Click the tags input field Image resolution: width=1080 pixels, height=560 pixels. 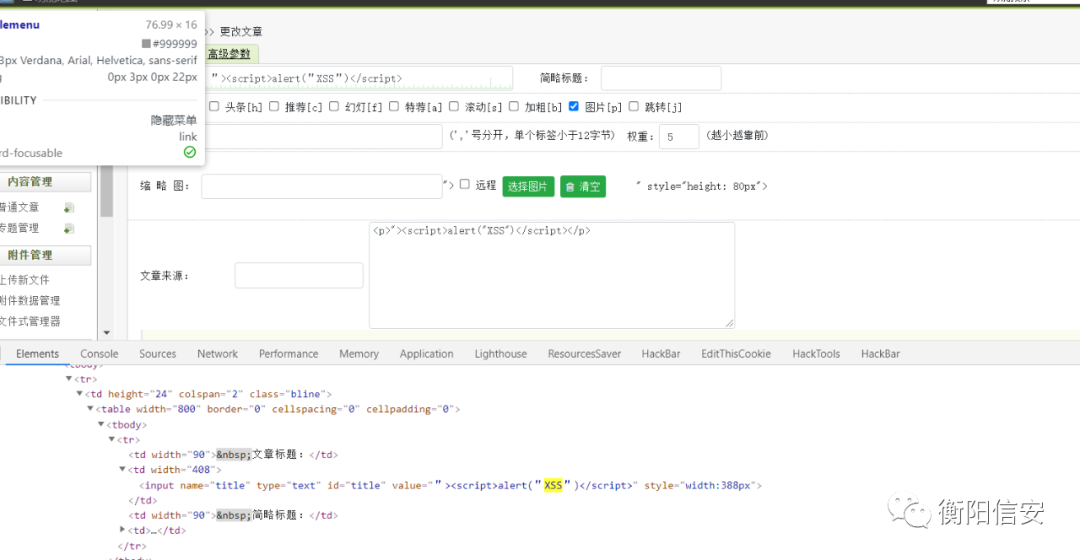click(323, 136)
